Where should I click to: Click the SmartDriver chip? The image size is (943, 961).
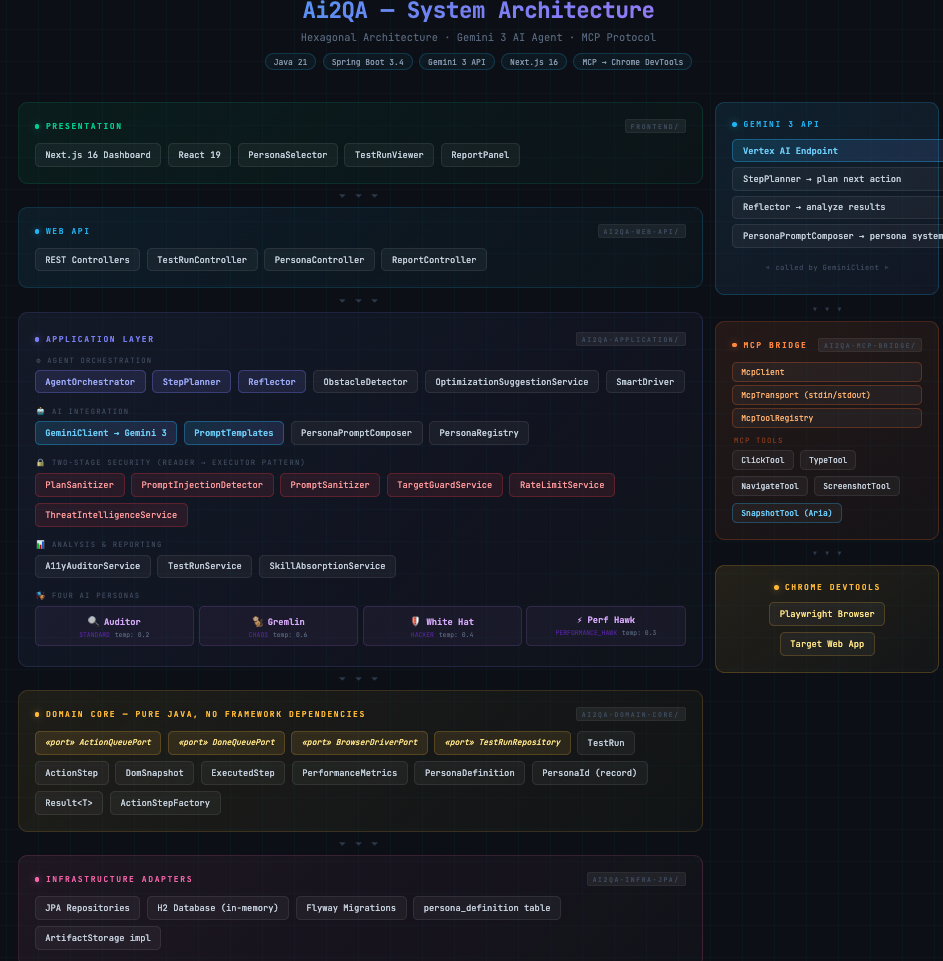click(645, 382)
